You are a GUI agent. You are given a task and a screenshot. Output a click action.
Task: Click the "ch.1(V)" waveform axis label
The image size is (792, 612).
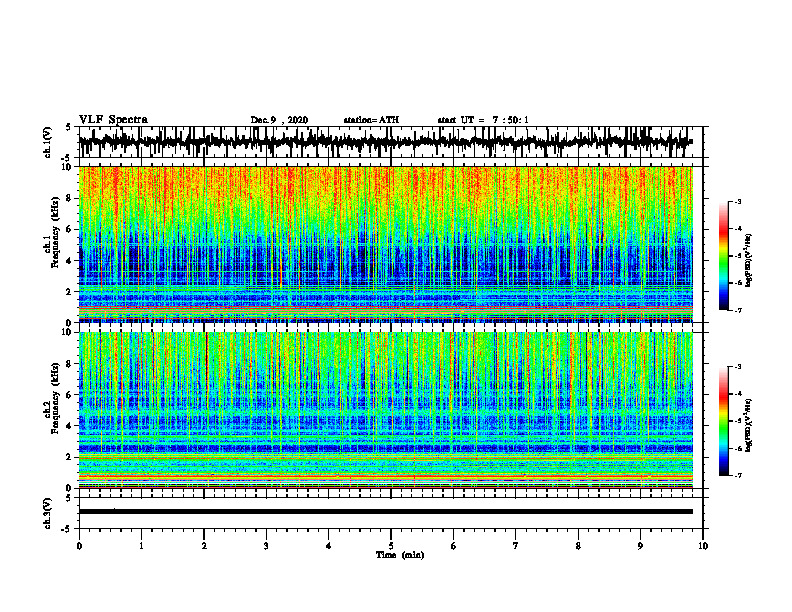[x=48, y=142]
